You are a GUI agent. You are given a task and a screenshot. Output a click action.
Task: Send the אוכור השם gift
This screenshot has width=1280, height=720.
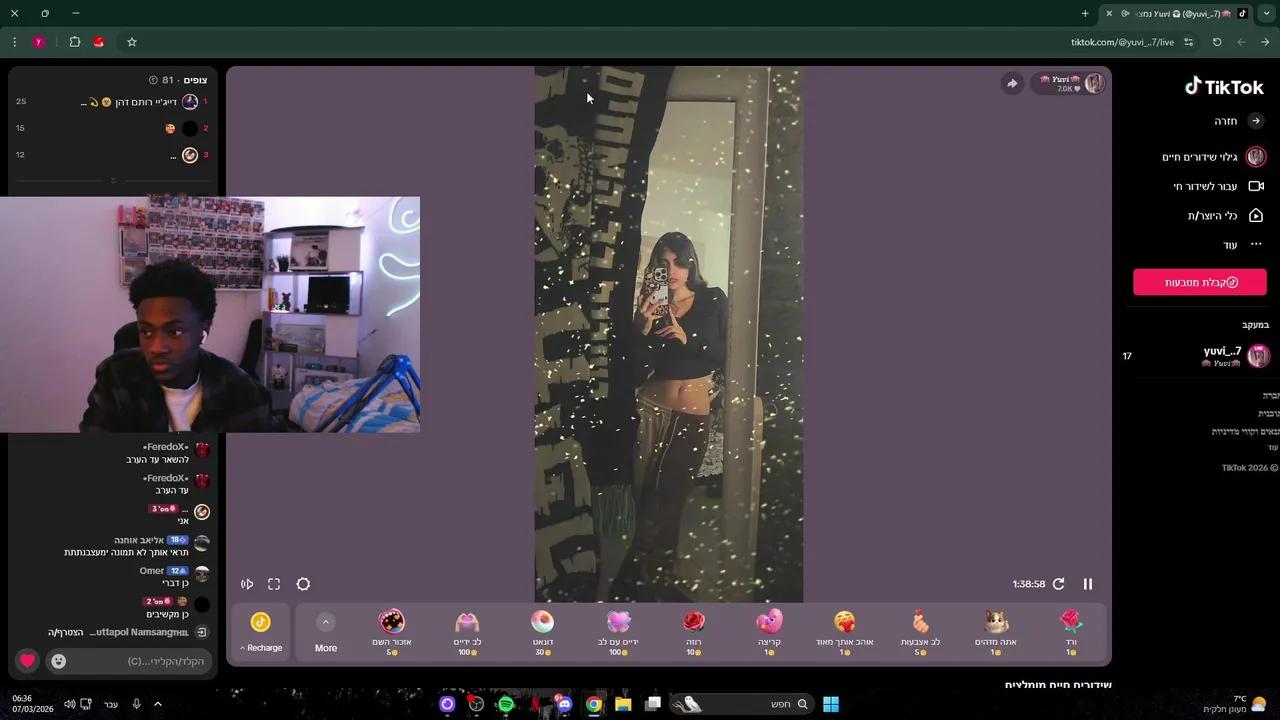pyautogui.click(x=392, y=632)
